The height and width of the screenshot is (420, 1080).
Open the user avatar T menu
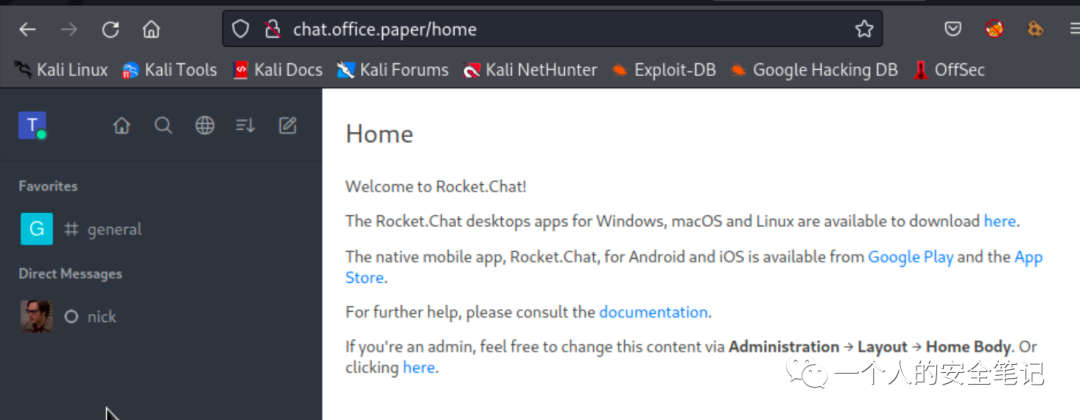click(32, 125)
